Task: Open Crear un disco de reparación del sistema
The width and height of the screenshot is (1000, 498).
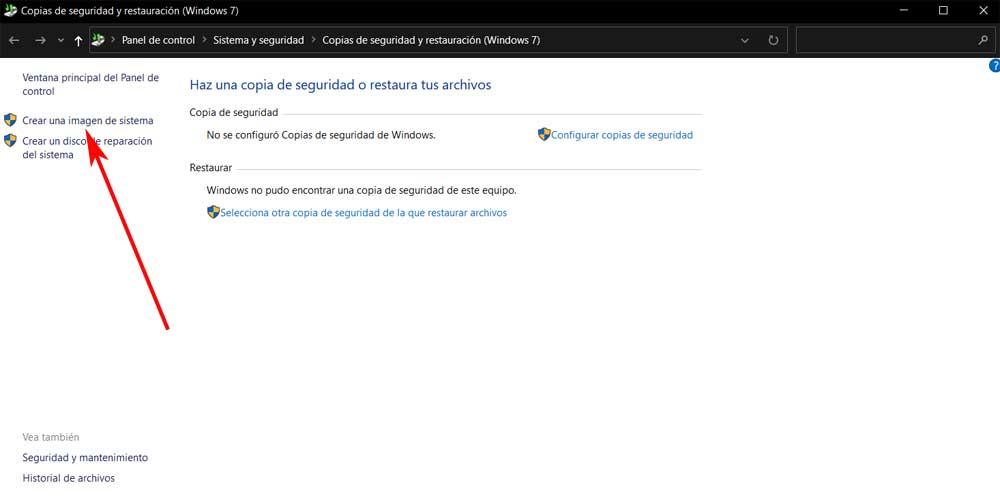Action: 87,147
